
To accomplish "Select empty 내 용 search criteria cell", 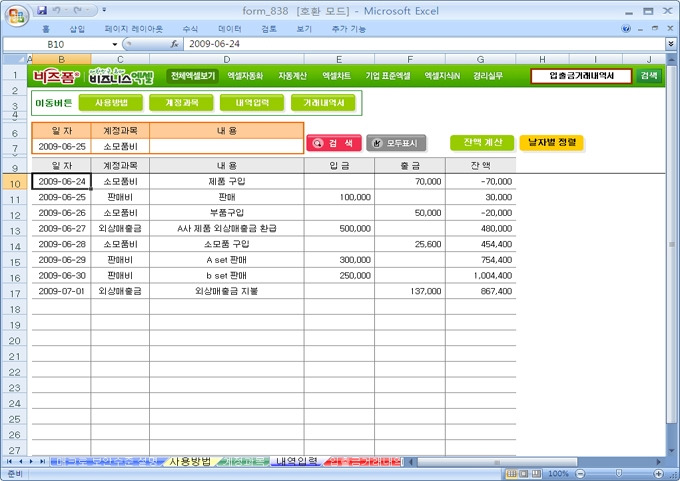I will (226, 146).
